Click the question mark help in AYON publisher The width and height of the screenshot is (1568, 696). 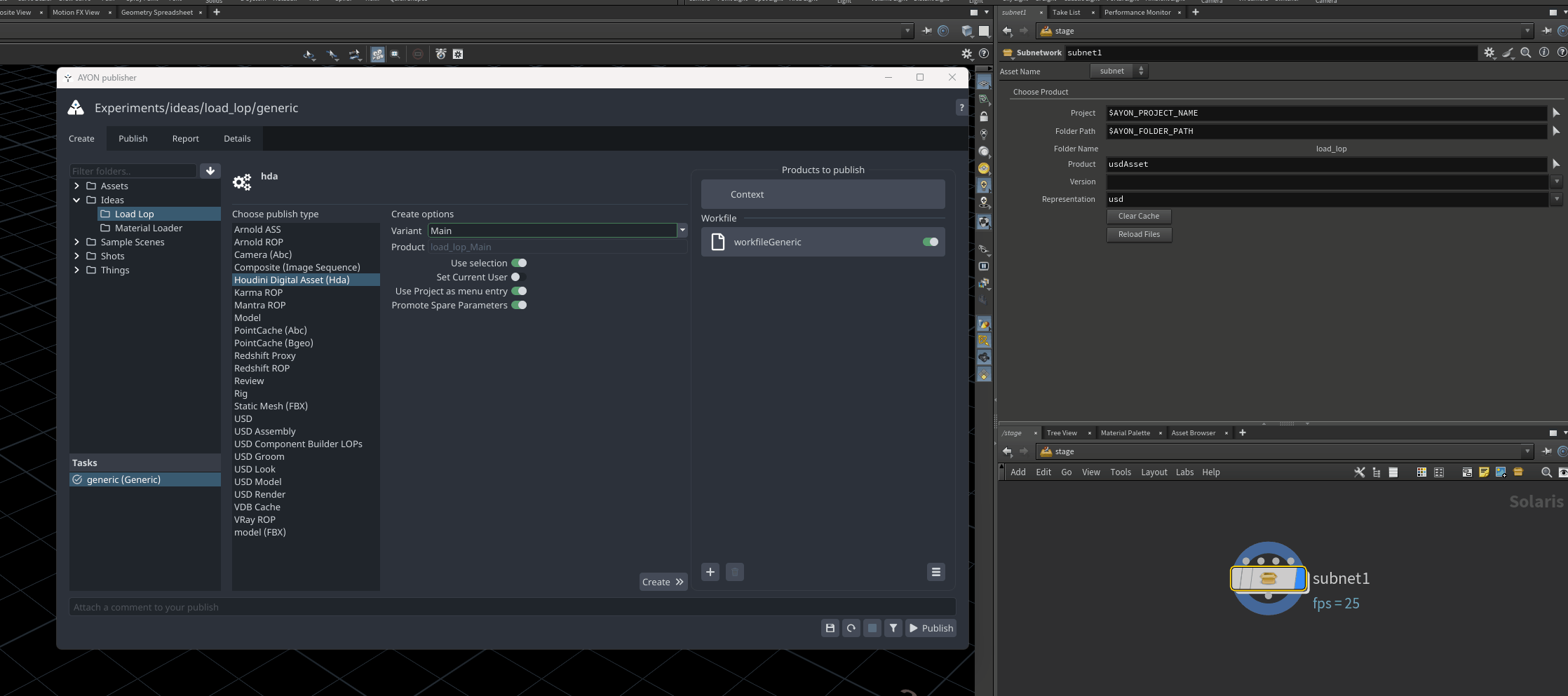[x=961, y=107]
